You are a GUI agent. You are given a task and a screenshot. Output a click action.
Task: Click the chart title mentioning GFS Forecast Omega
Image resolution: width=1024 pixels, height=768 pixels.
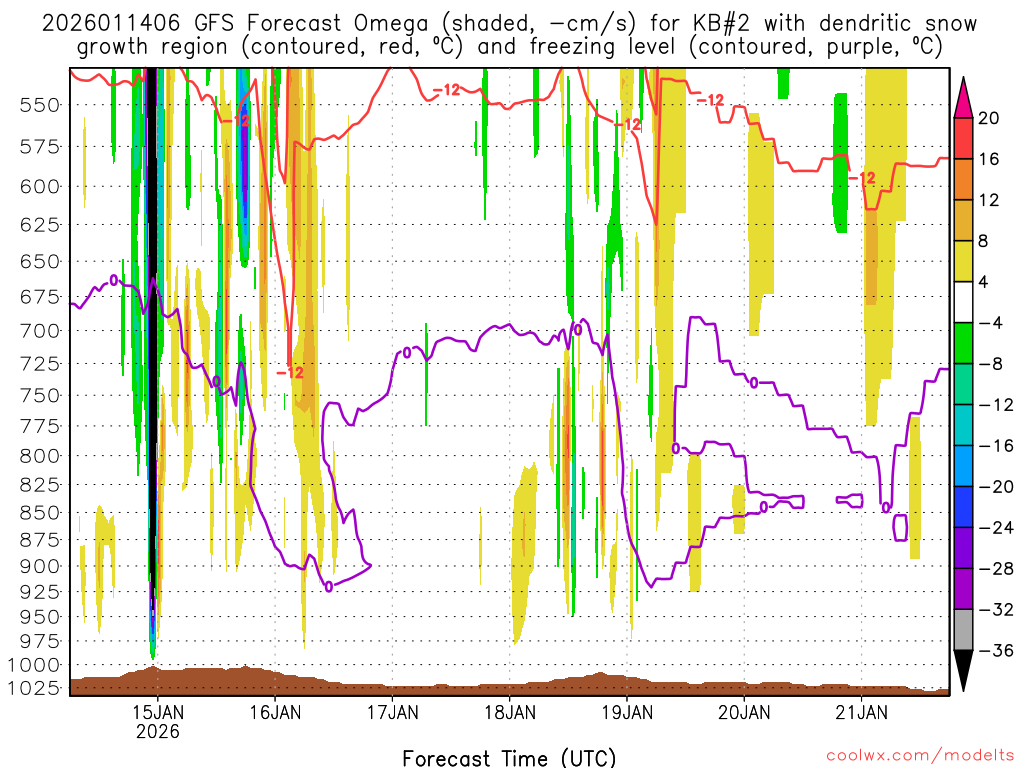[x=509, y=35]
